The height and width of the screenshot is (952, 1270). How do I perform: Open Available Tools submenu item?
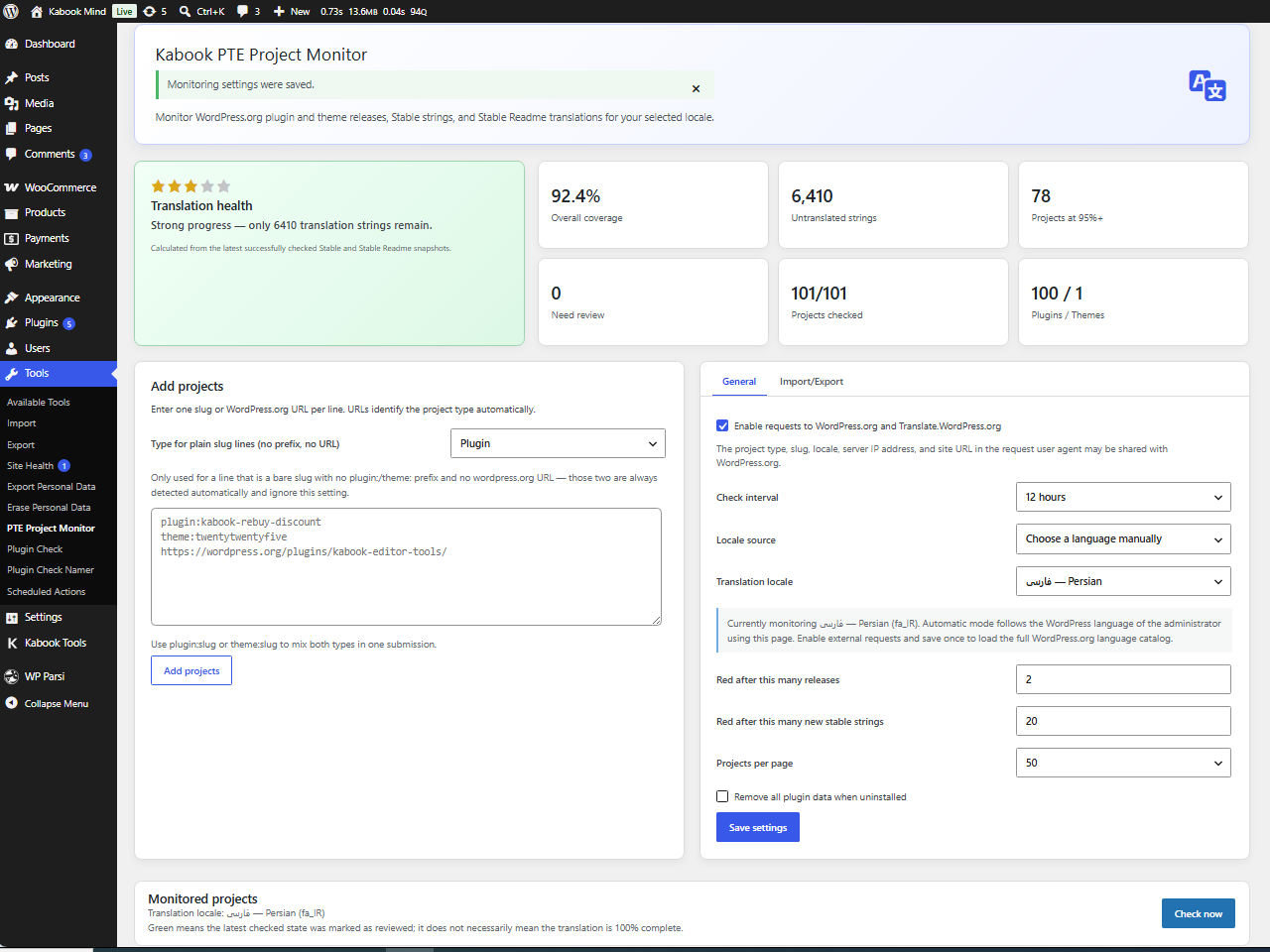point(39,403)
